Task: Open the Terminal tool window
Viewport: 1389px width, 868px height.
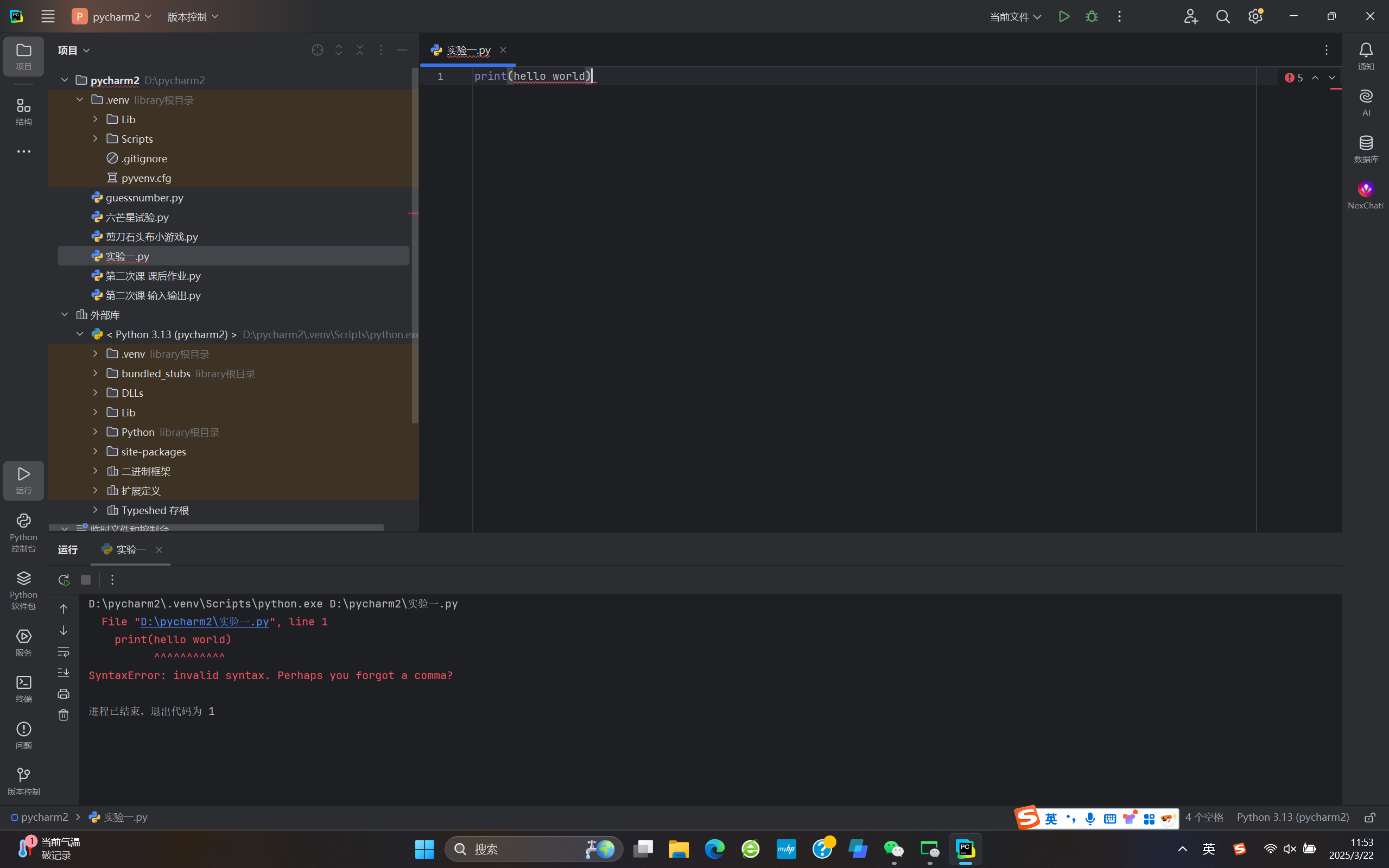Action: [23, 688]
